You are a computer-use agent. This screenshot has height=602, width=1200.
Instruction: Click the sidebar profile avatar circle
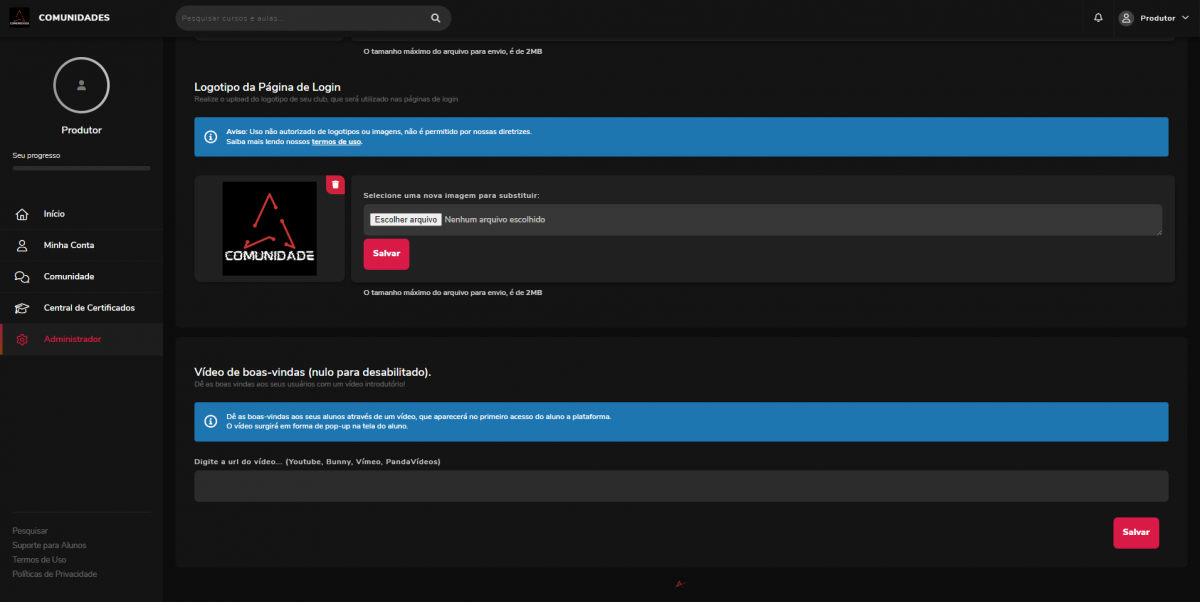pos(81,86)
